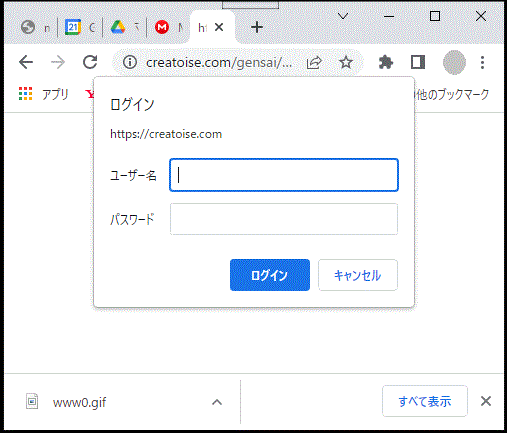507x433 pixels.
Task: Click the share page icon
Action: (314, 62)
